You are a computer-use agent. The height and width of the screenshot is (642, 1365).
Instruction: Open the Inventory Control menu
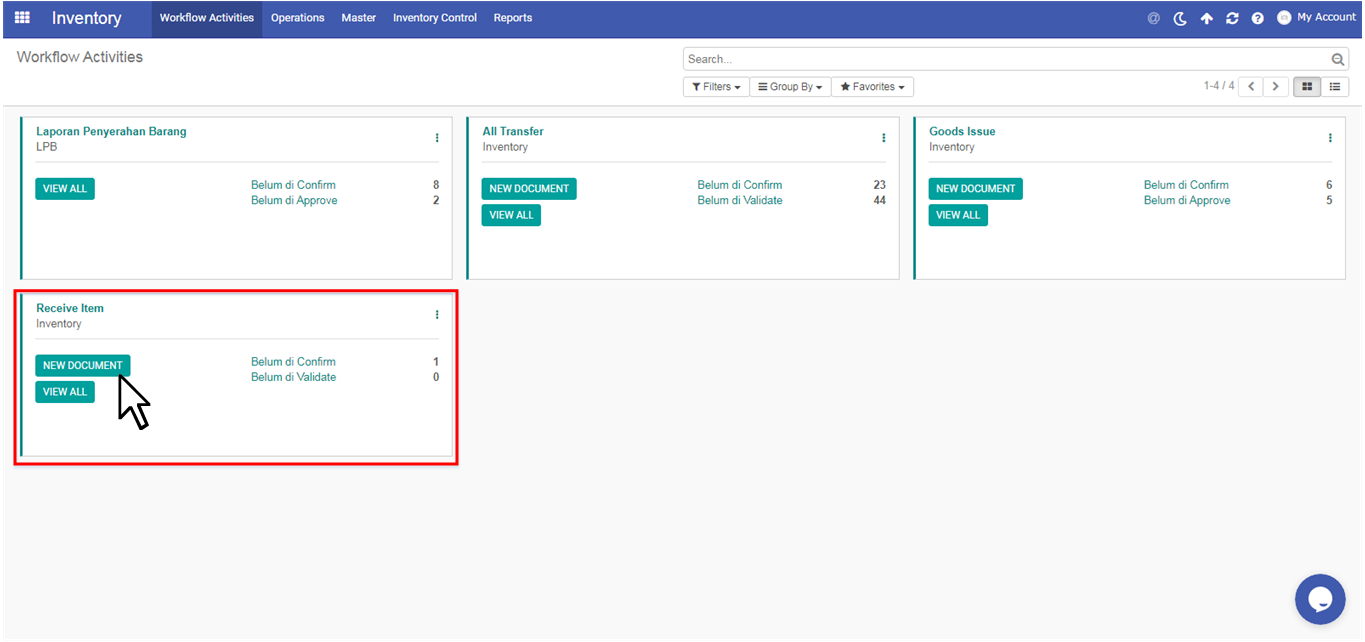tap(434, 18)
